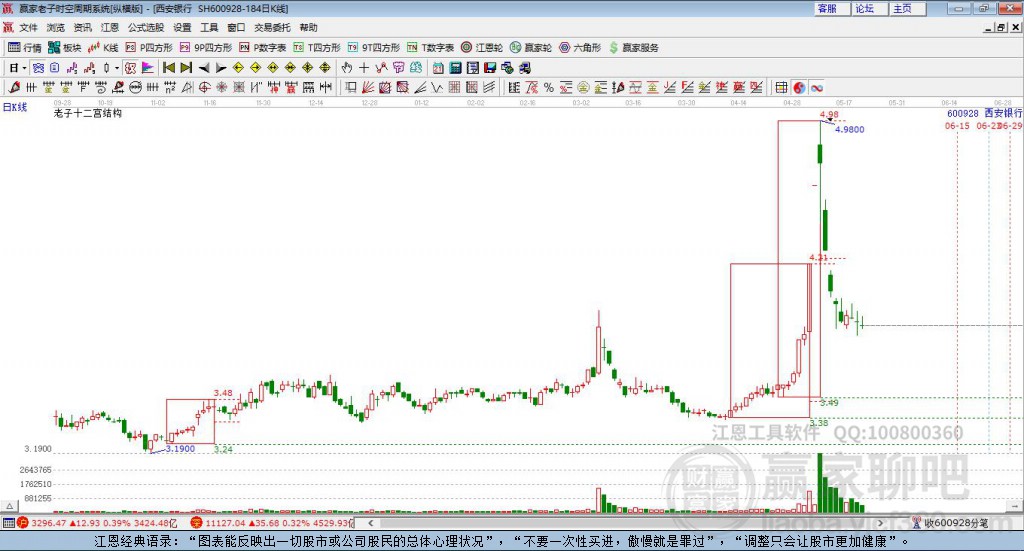Toggle the yin-yang taiji icon

(799, 87)
